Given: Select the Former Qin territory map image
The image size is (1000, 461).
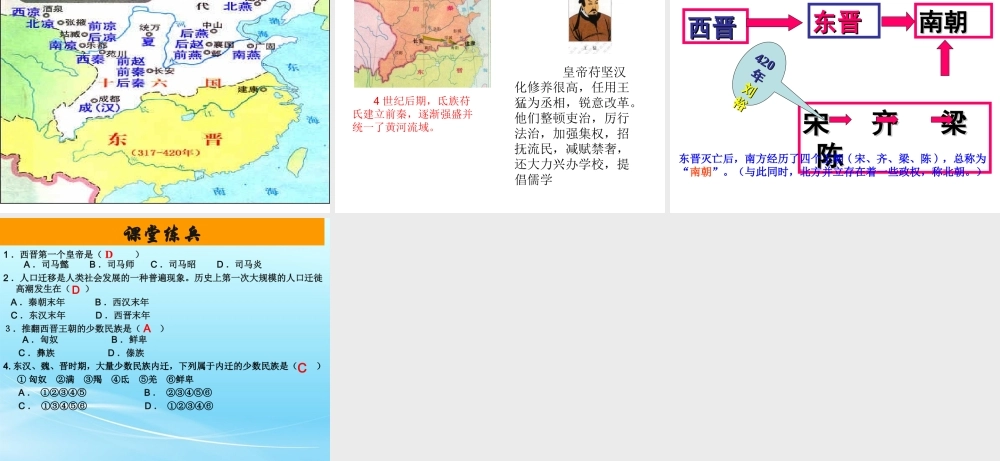Looking at the screenshot, I should pyautogui.click(x=422, y=43).
